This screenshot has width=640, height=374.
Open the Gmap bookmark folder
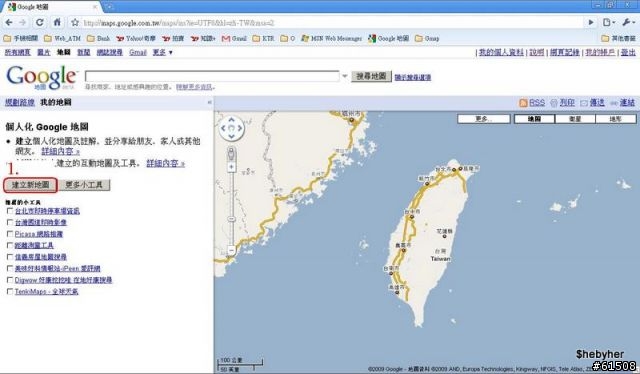tap(427, 38)
